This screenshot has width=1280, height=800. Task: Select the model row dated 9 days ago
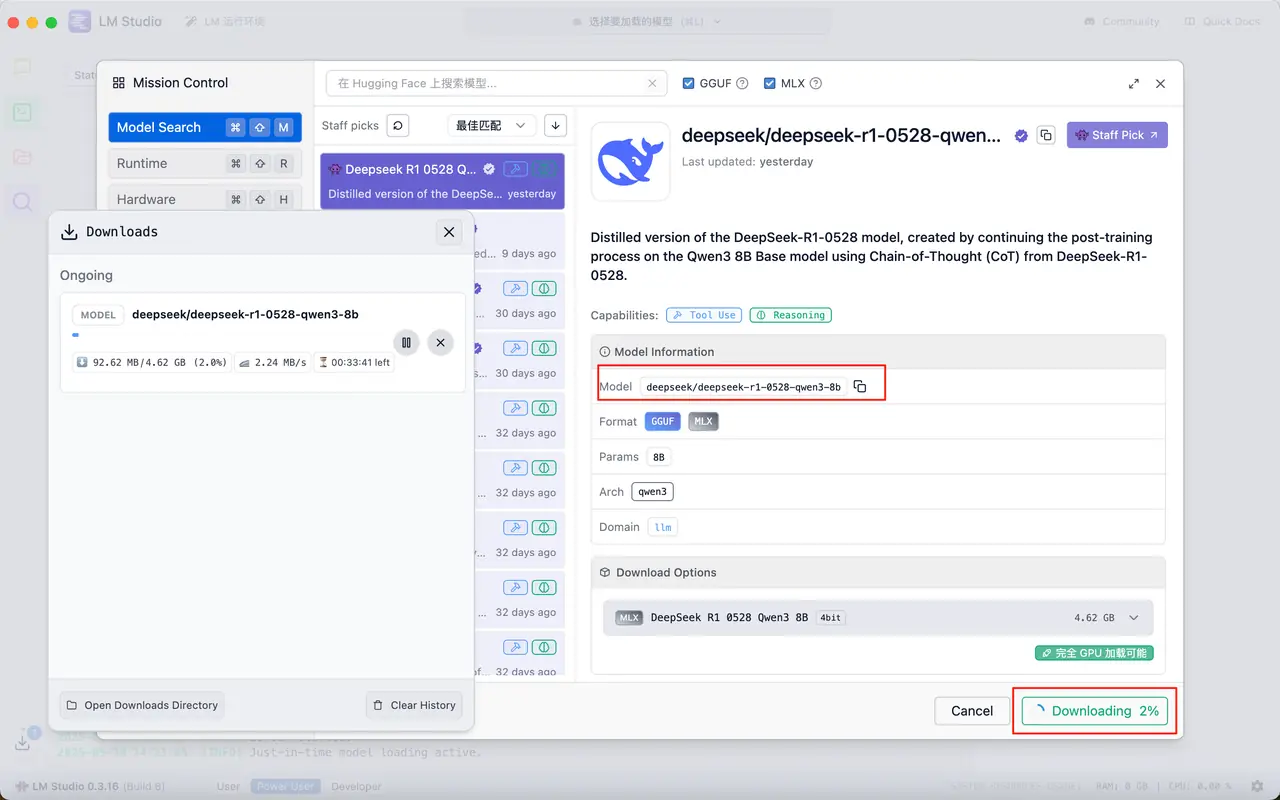point(519,240)
